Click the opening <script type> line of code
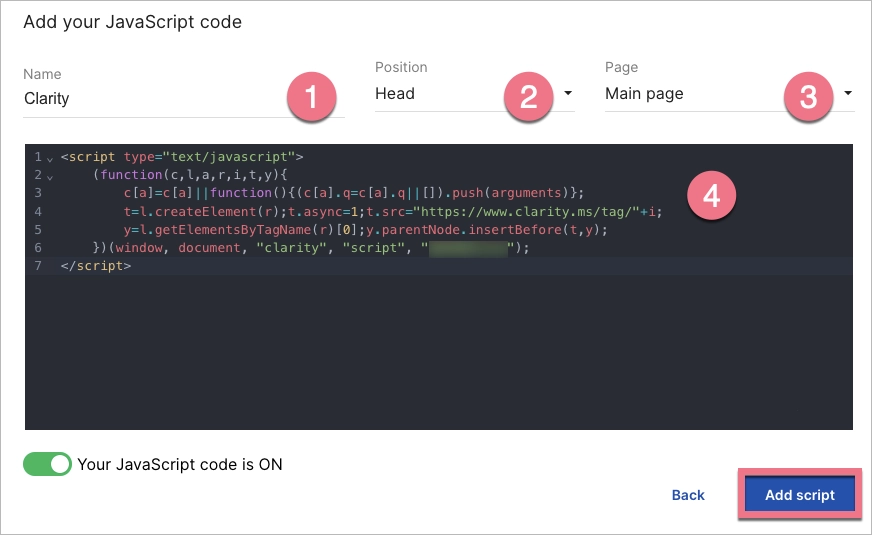Viewport: 872px width, 535px height. point(182,157)
